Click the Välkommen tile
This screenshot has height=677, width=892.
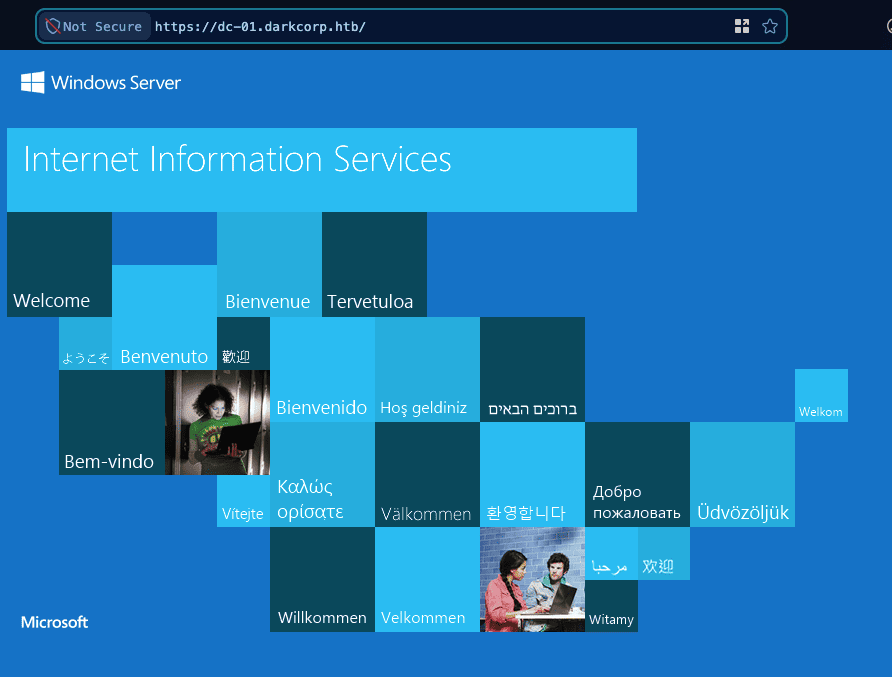click(427, 474)
